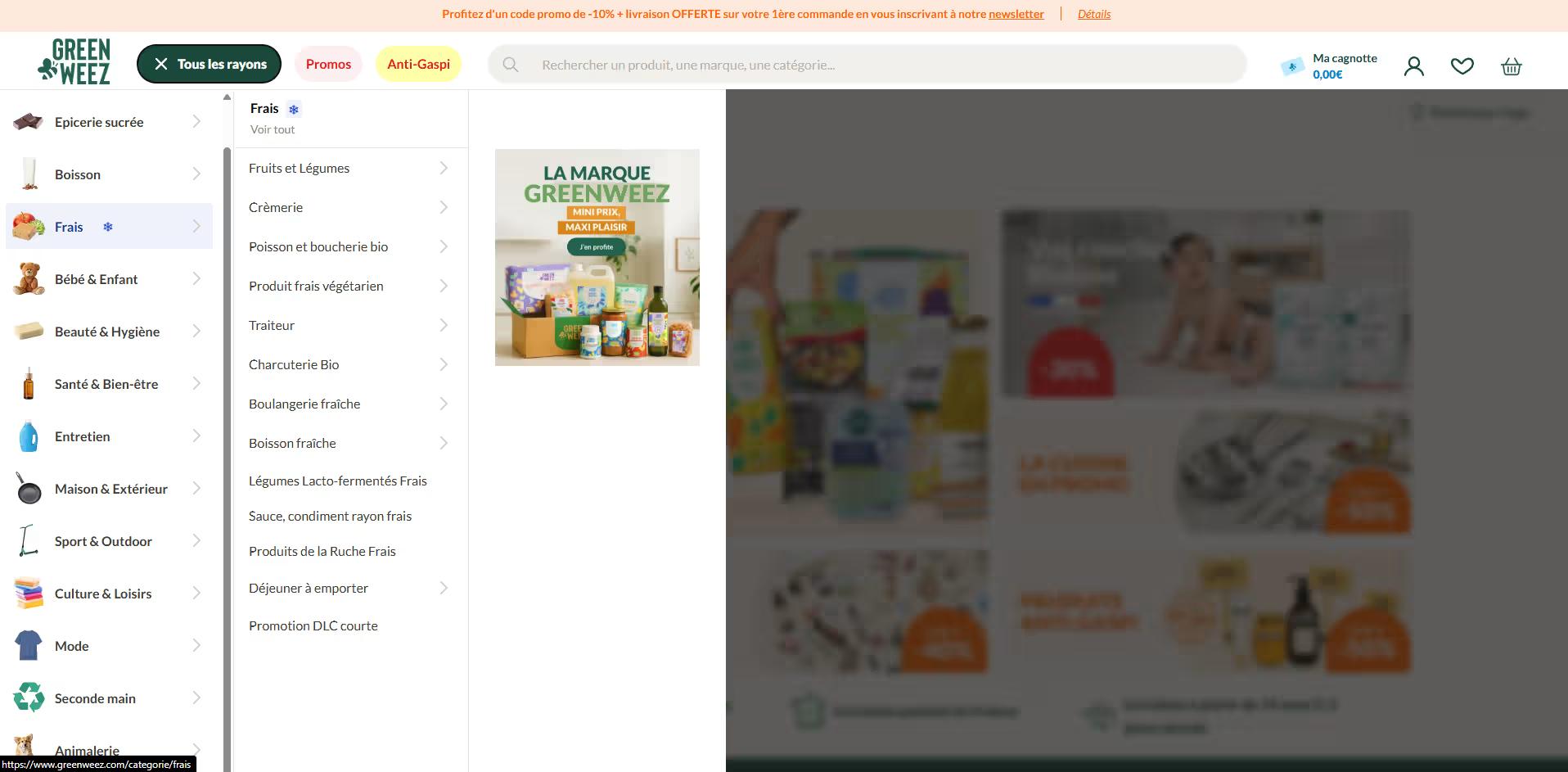Viewport: 1568px width, 772px height.
Task: Expand Produit frais végétarien chevron
Action: coord(444,286)
